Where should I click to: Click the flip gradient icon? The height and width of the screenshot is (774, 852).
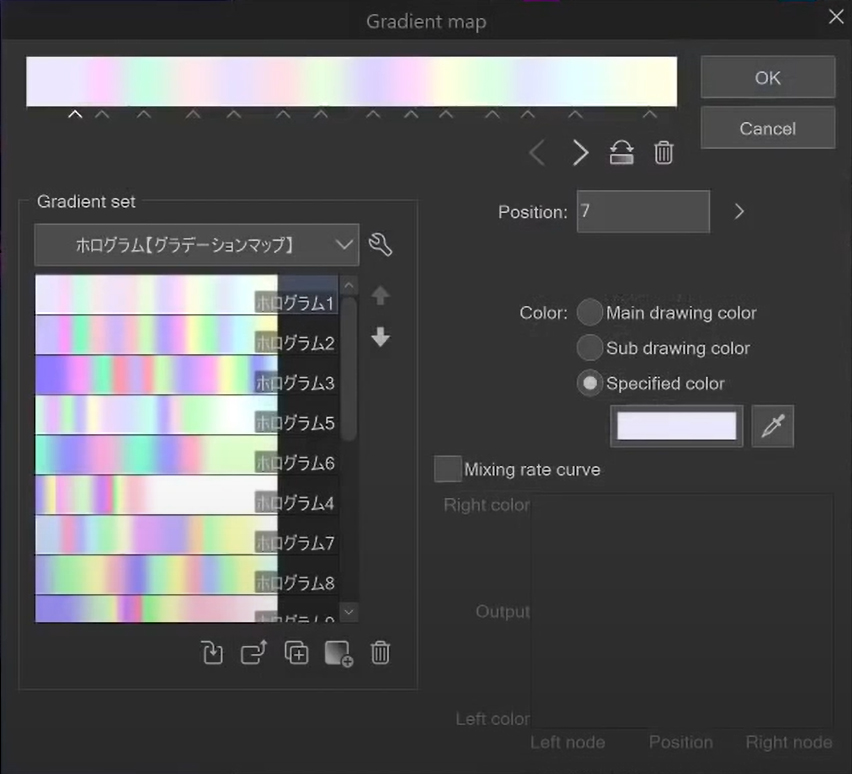coord(622,153)
